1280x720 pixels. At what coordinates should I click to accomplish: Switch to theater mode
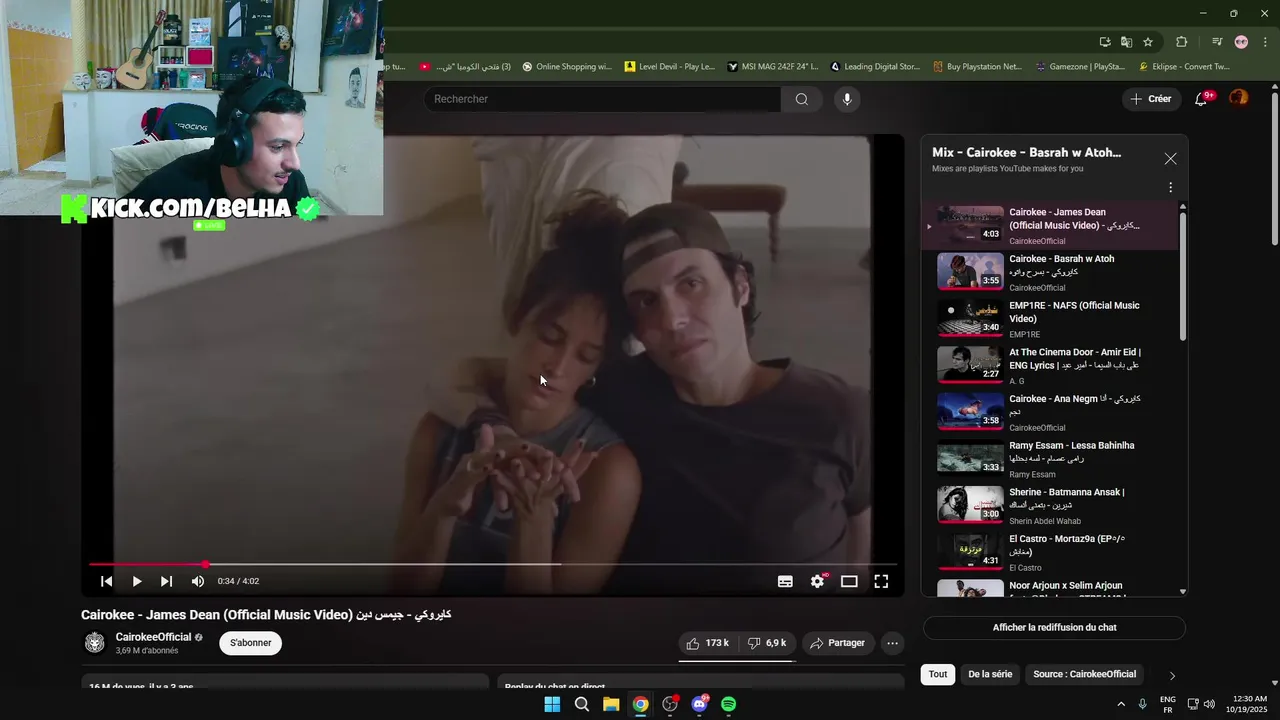point(849,581)
